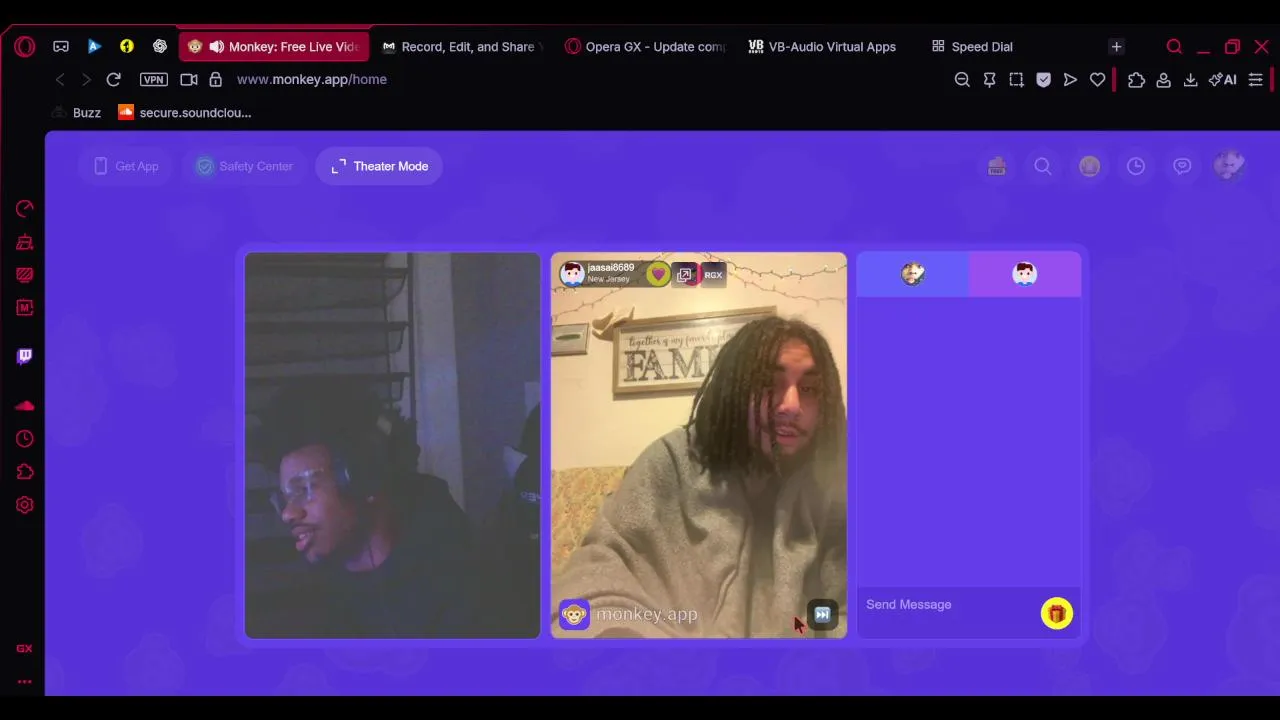Image resolution: width=1280 pixels, height=720 pixels.
Task: Click the RGX badge
Action: click(x=713, y=274)
